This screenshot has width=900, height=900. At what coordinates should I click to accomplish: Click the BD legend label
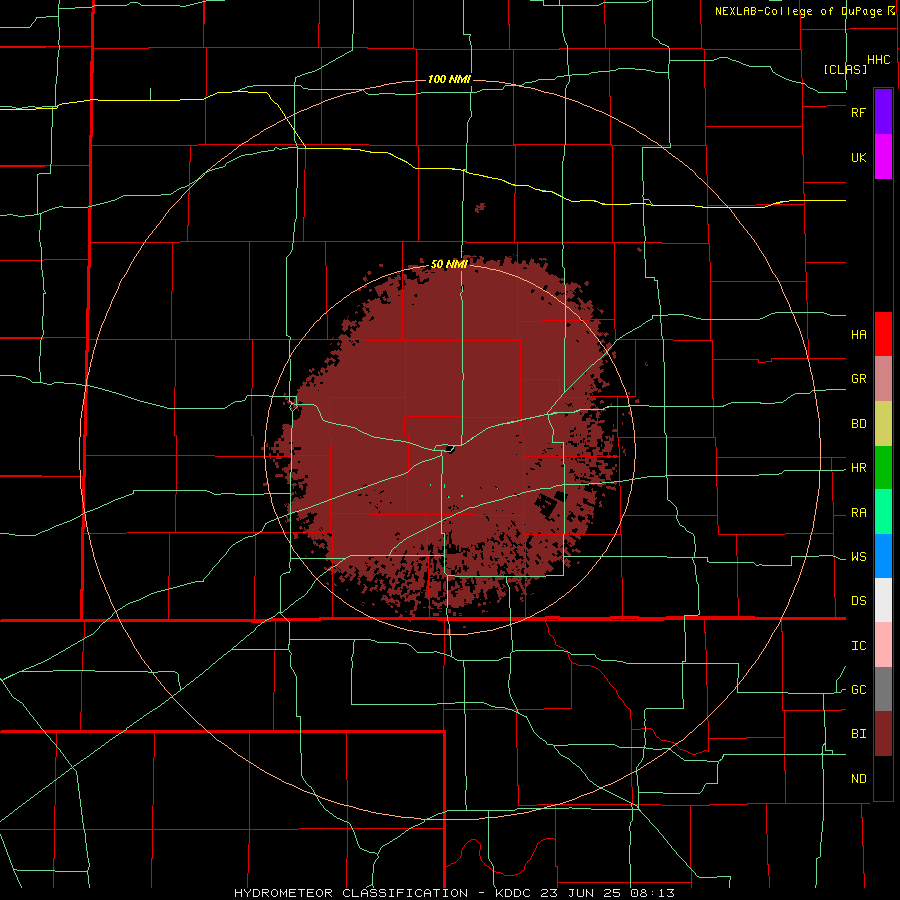tap(859, 424)
